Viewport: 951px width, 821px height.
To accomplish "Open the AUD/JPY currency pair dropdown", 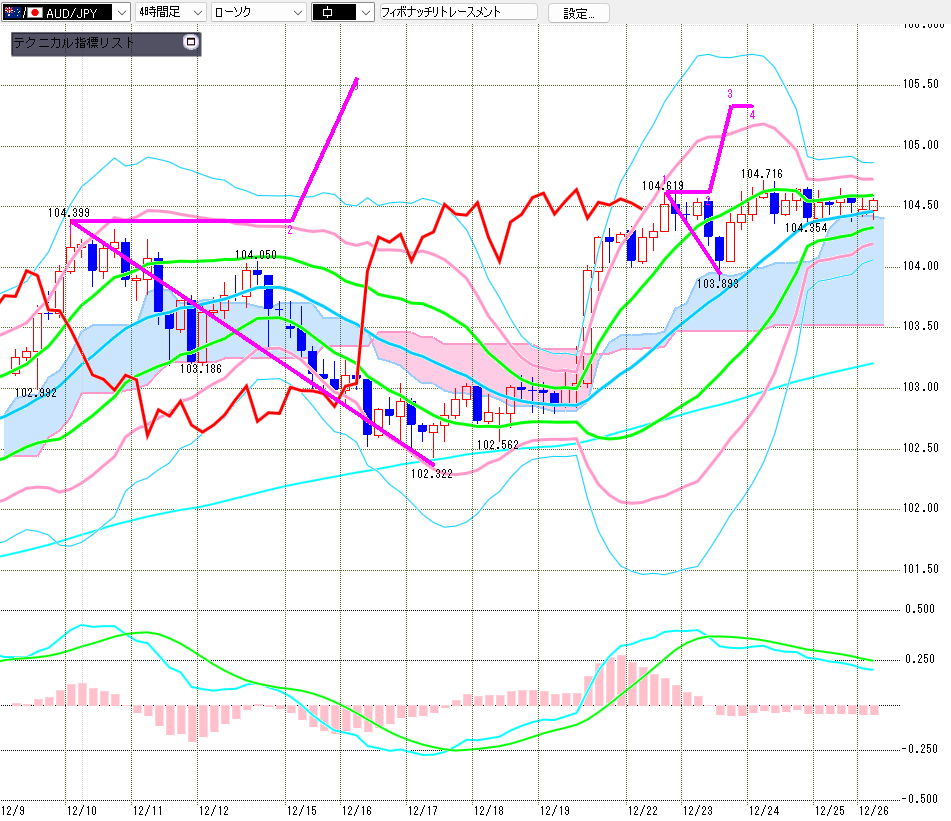I will (121, 13).
